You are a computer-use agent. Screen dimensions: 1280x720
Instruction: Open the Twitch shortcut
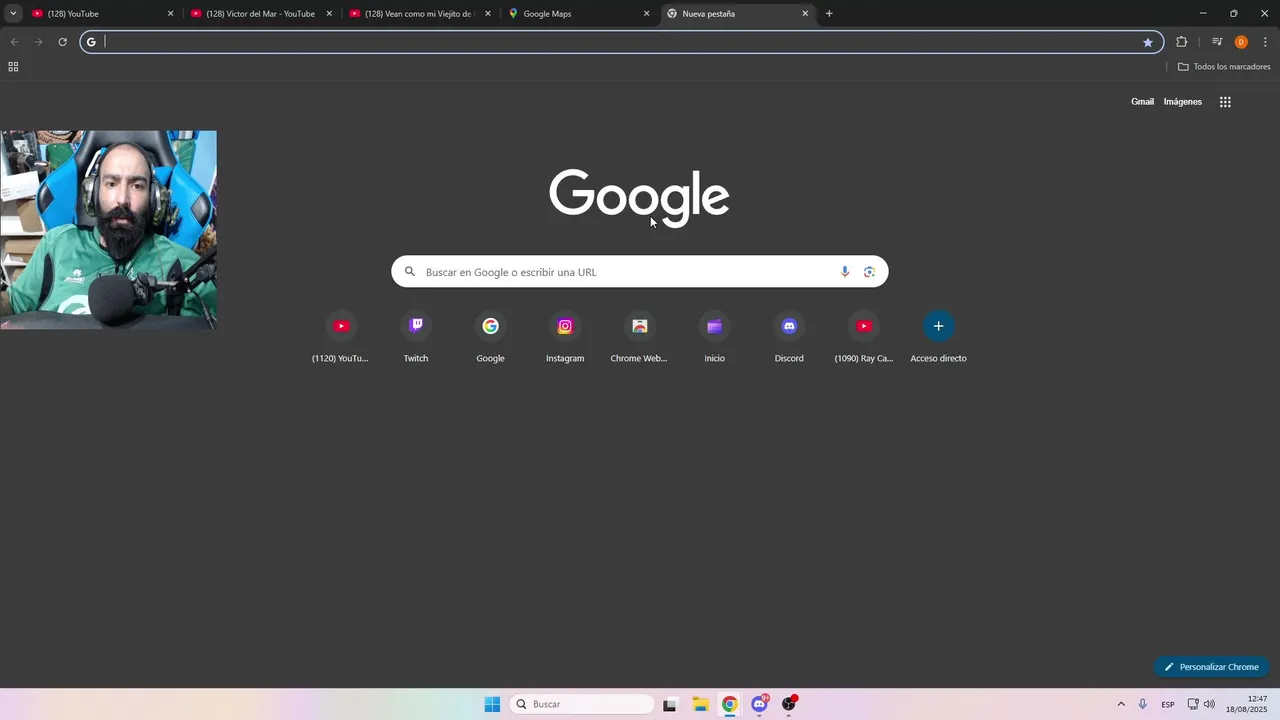416,338
